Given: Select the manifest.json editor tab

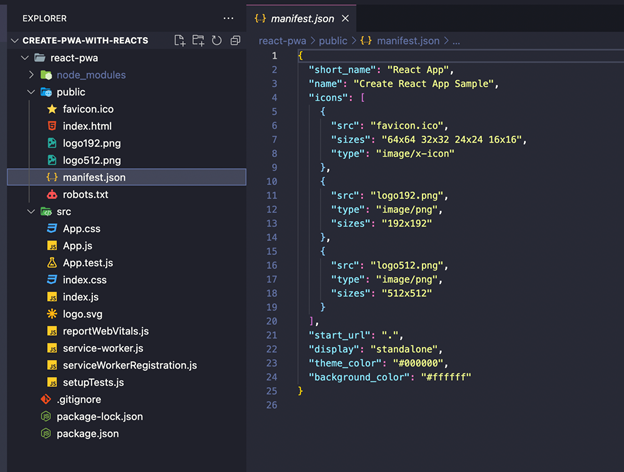Looking at the screenshot, I should point(306,18).
